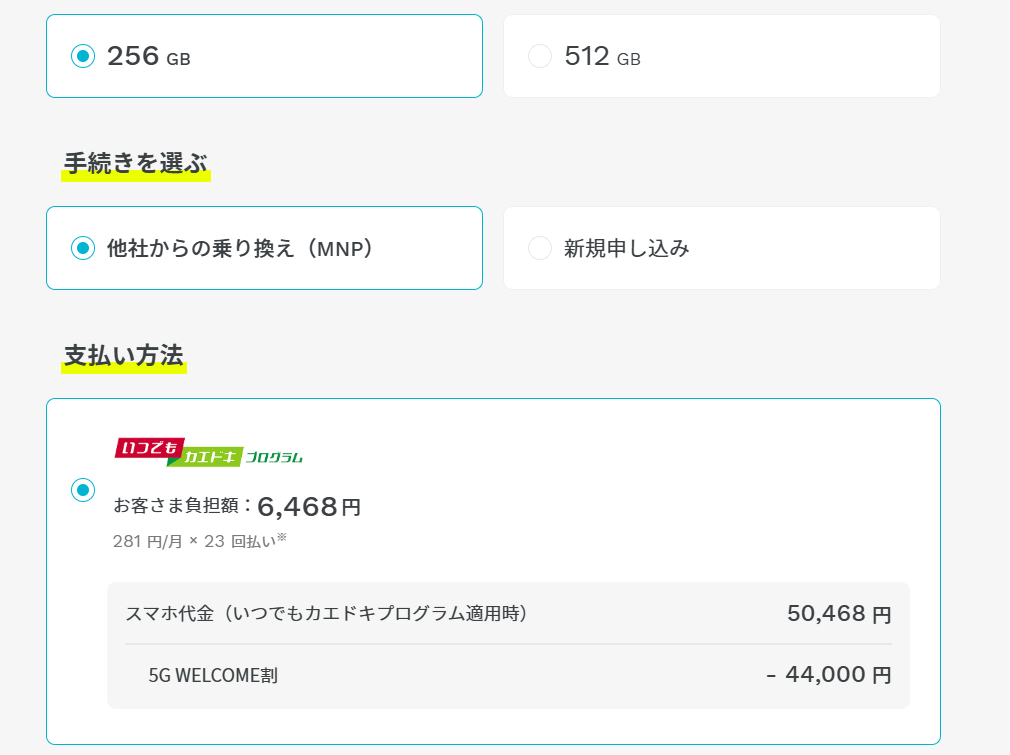Choose the 512 GB radio button
Image resolution: width=1010 pixels, height=755 pixels.
(x=540, y=56)
